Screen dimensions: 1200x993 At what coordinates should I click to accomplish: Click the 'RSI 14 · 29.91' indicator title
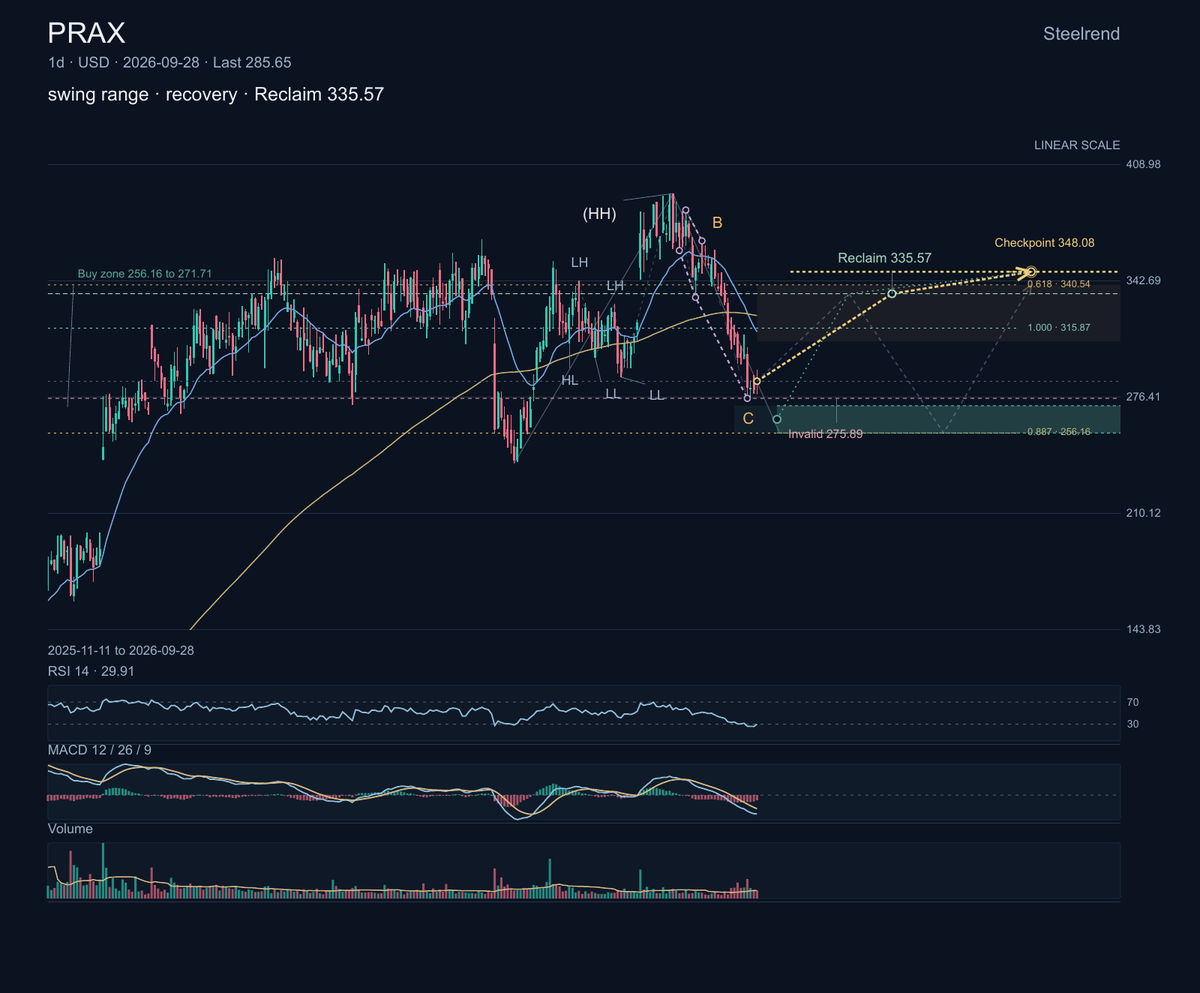coord(91,671)
